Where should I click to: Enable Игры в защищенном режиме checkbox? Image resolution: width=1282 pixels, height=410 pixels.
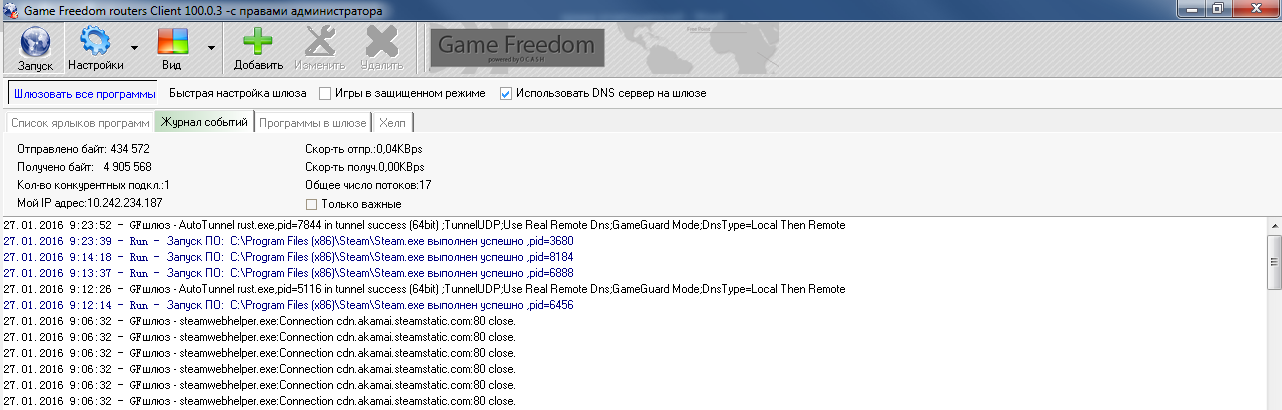325,93
